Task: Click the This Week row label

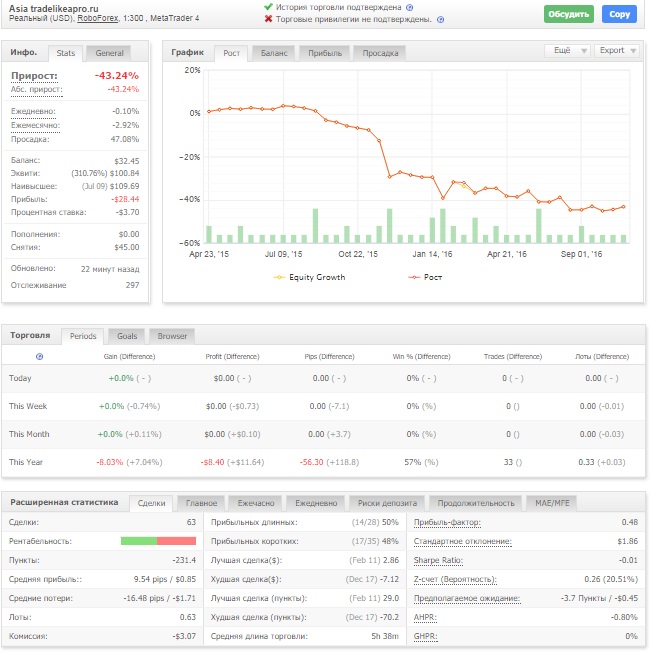Action: (28, 406)
